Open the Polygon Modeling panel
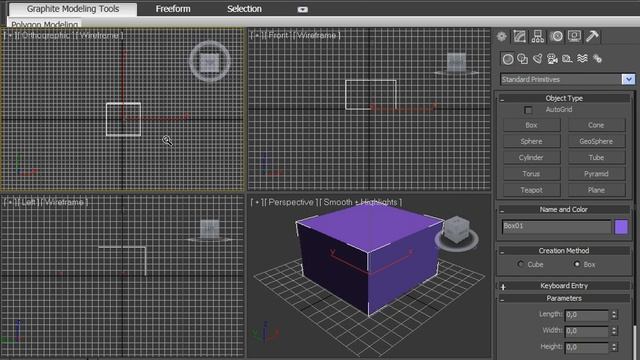 coord(44,24)
